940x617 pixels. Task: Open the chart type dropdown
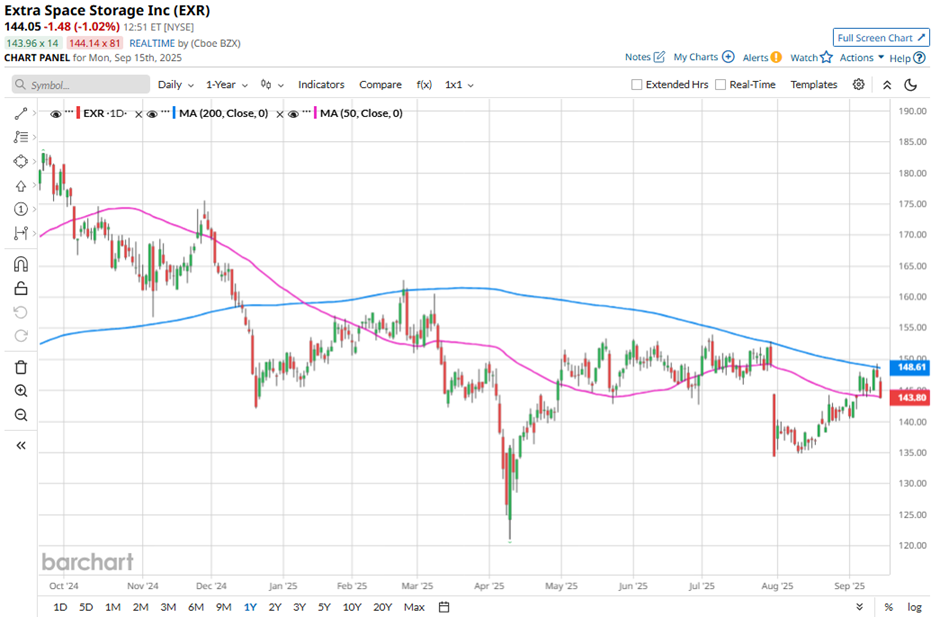[272, 85]
